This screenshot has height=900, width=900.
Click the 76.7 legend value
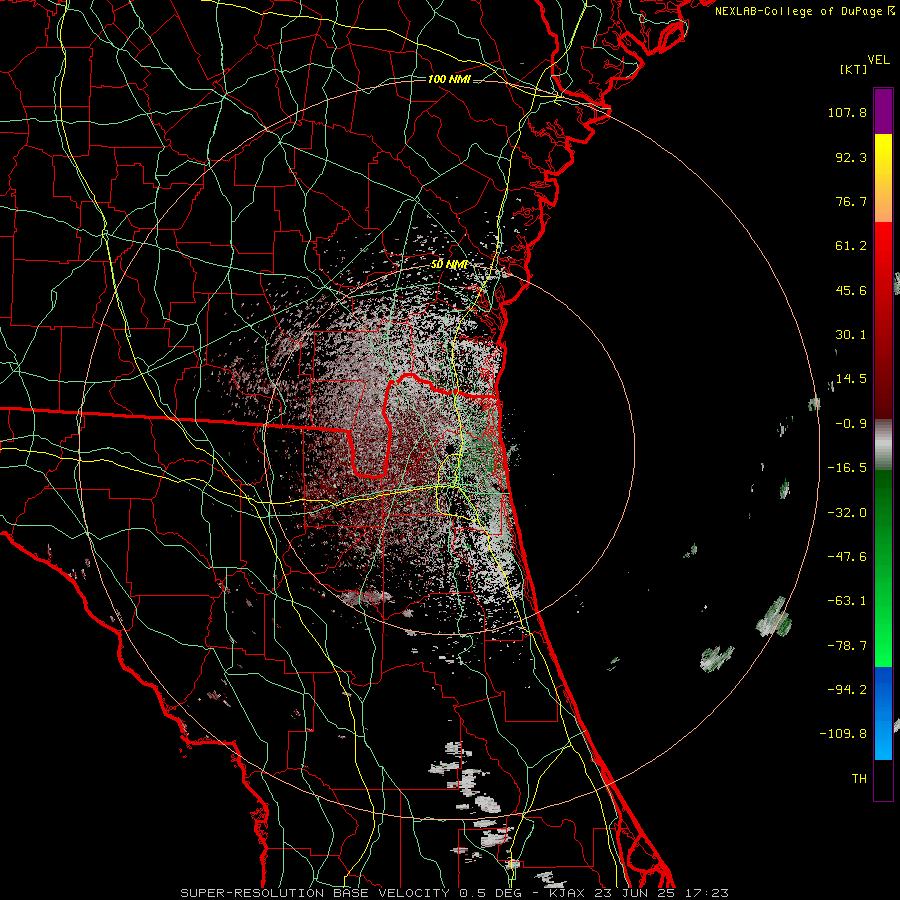(x=851, y=201)
